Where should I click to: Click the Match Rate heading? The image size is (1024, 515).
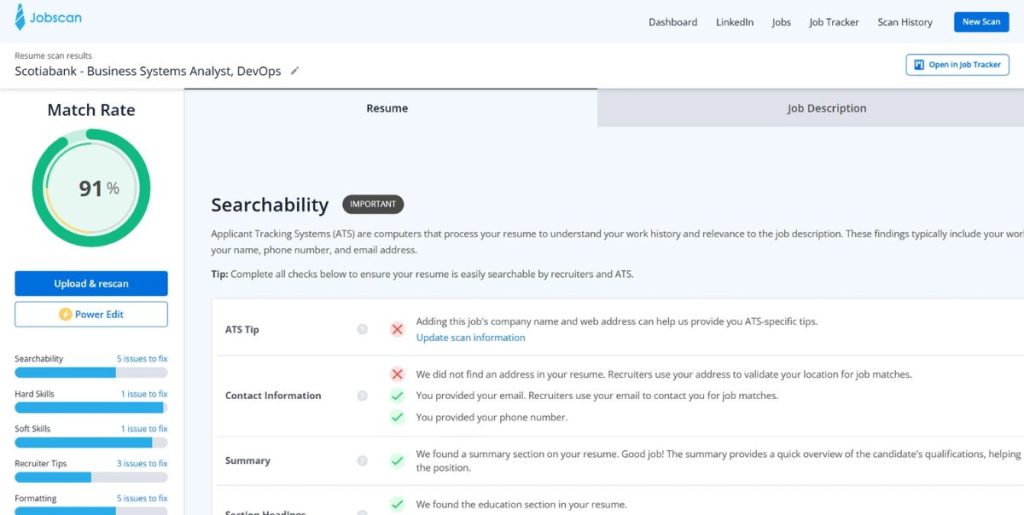click(x=91, y=110)
